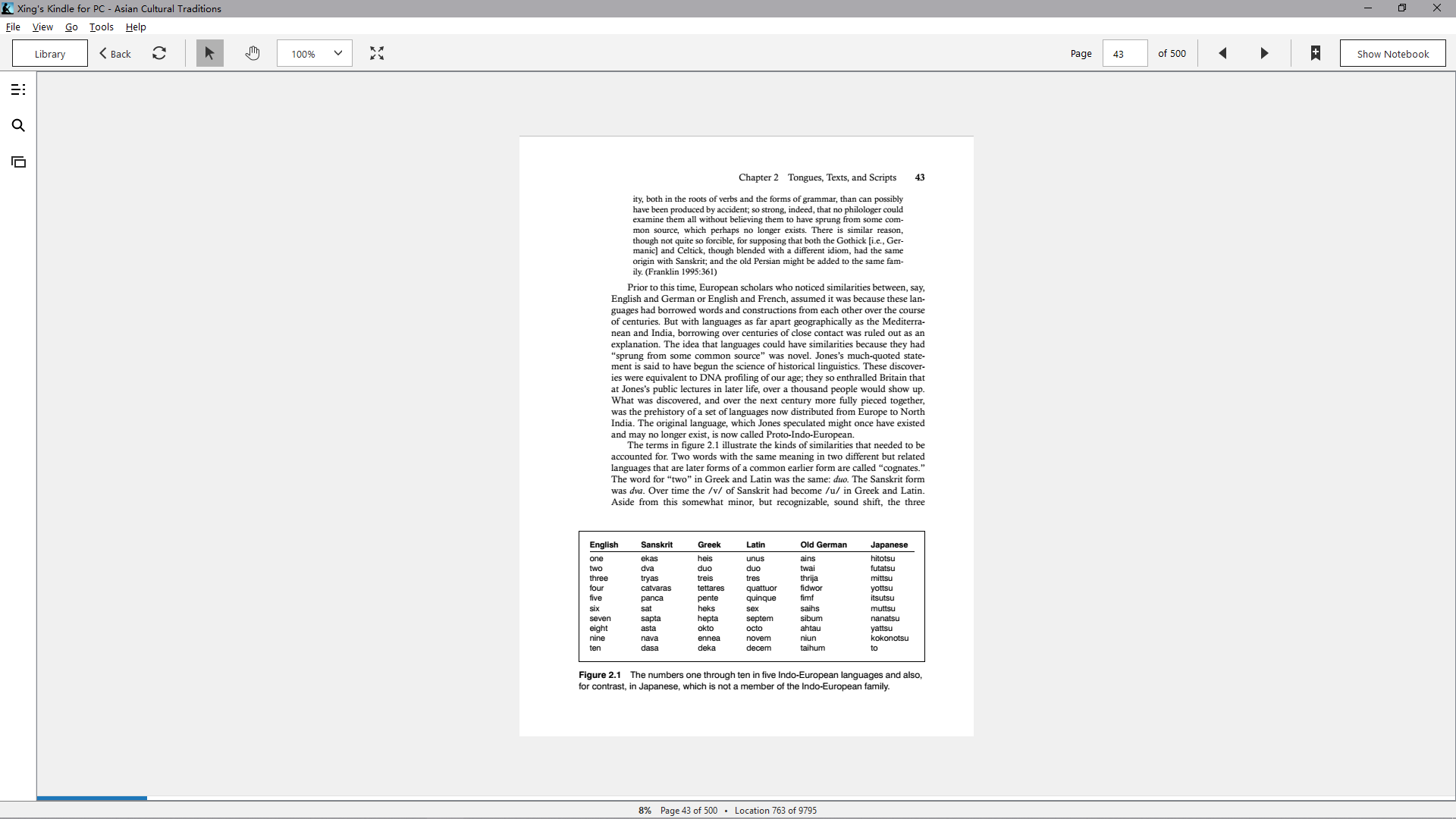Click Show Notebook button
This screenshot has height=819, width=1456.
point(1393,54)
